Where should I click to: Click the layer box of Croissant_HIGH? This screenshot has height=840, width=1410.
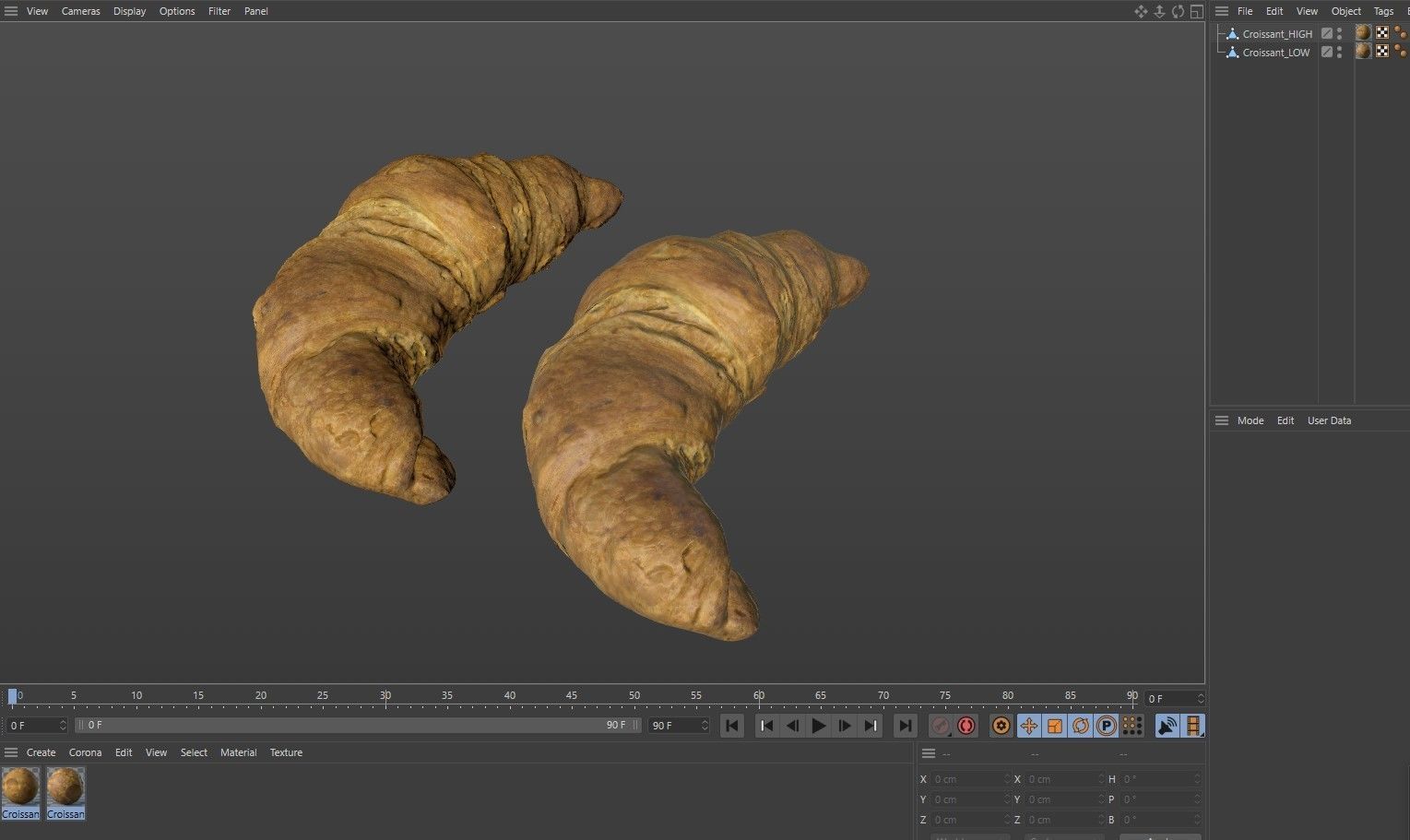click(1327, 33)
